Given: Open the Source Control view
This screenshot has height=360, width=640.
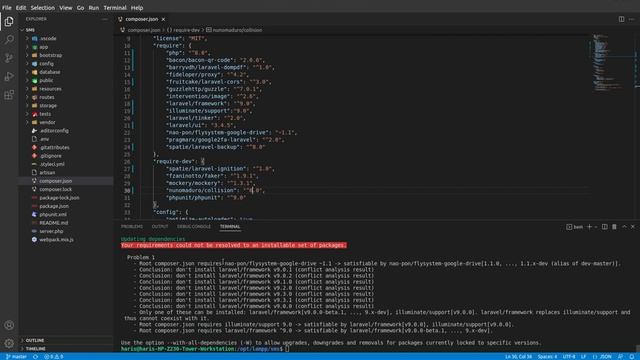Looking at the screenshot, I should [x=9, y=58].
